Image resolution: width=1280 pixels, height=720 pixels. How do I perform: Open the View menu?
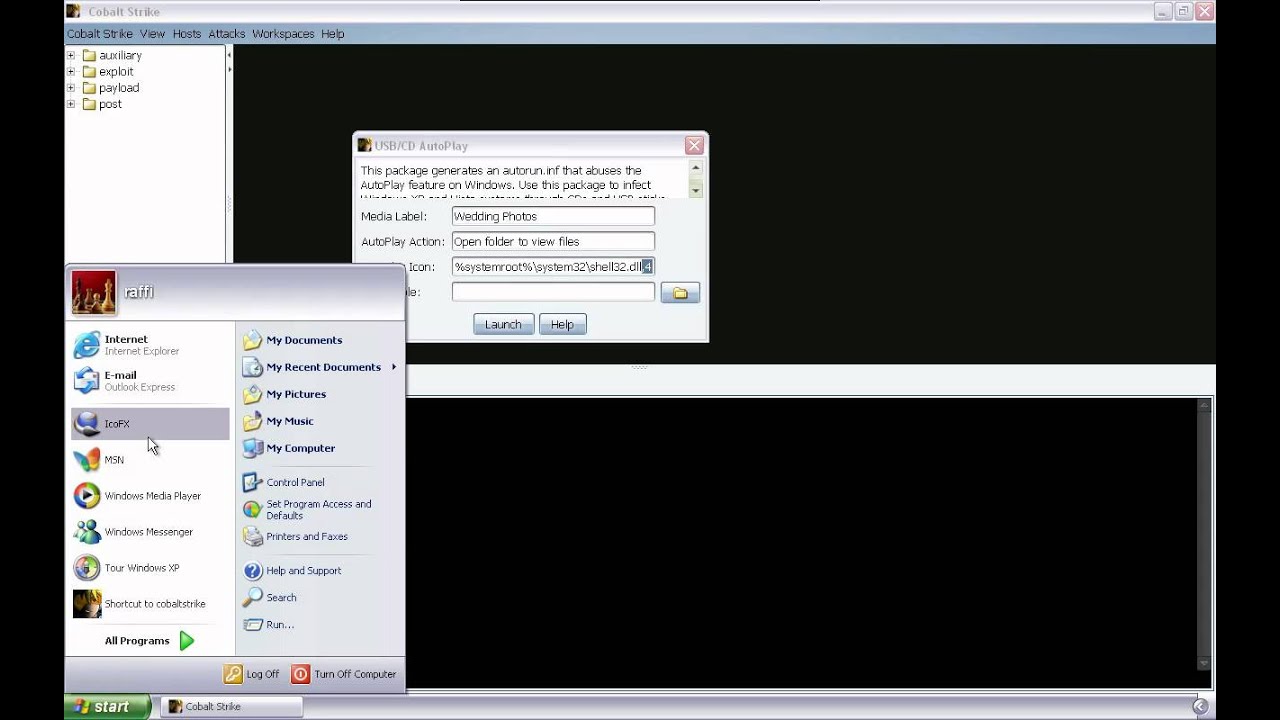(x=152, y=34)
